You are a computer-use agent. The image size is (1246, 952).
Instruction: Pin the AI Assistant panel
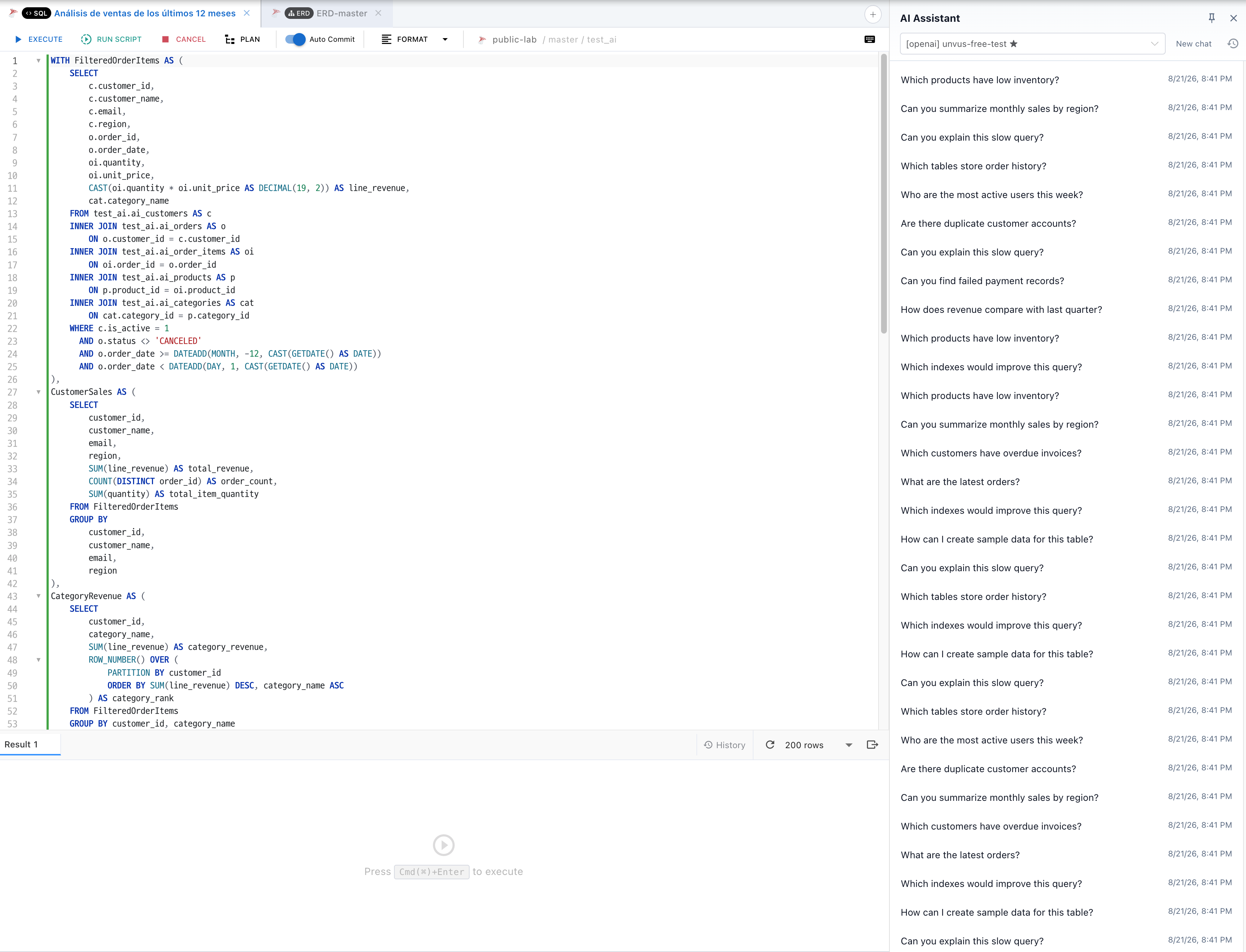(1211, 18)
